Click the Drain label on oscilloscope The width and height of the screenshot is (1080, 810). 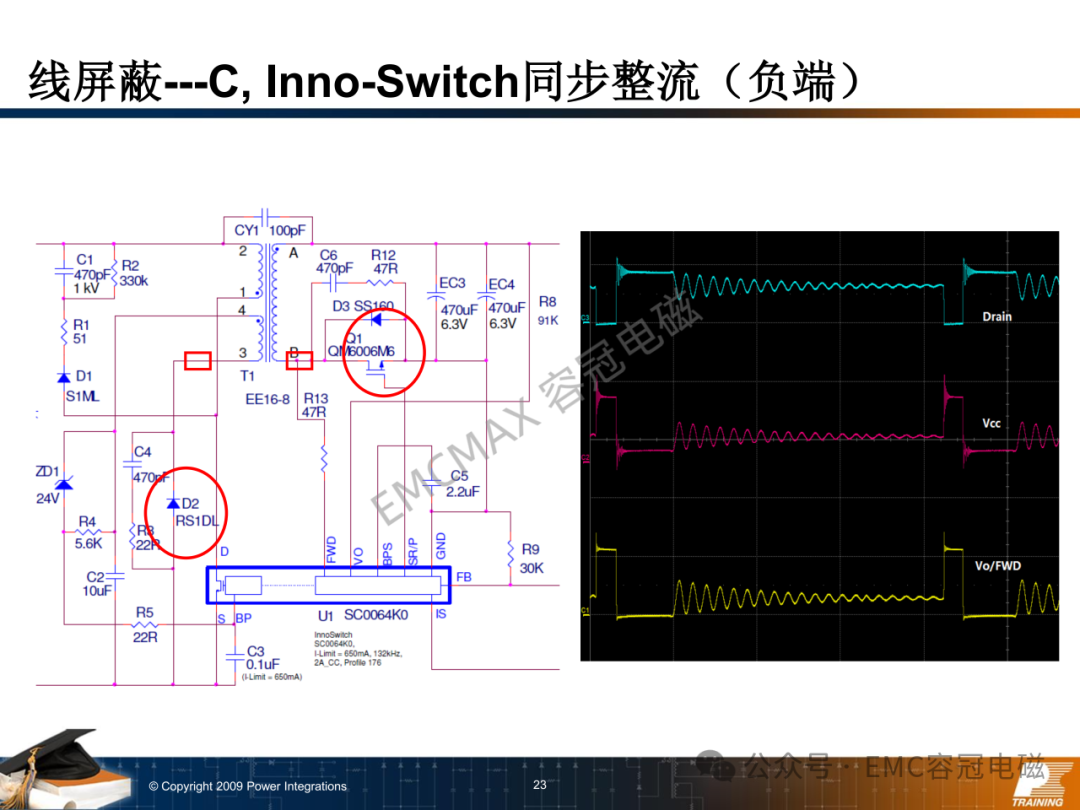997,317
